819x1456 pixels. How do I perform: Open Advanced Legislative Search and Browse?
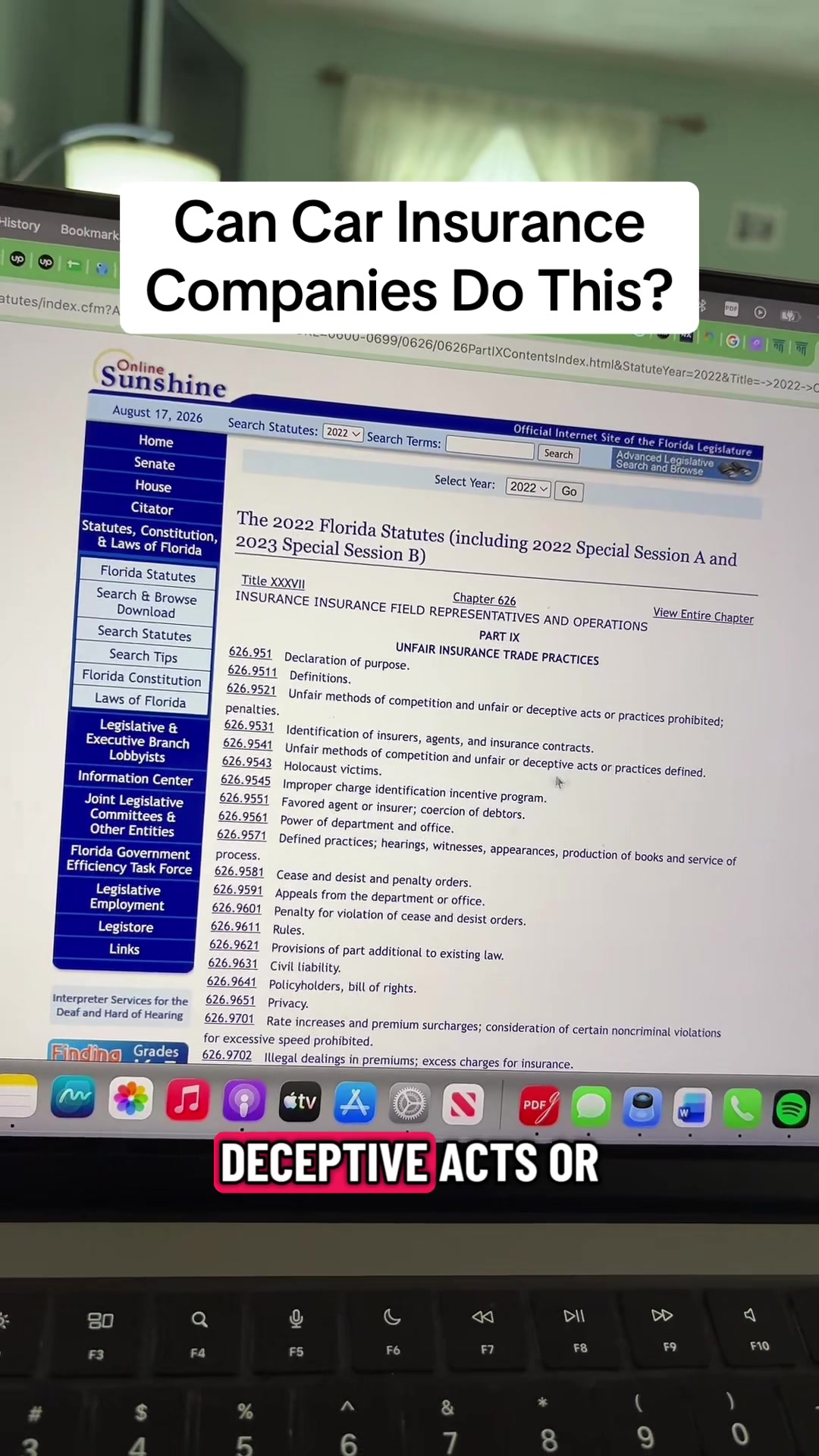(684, 463)
